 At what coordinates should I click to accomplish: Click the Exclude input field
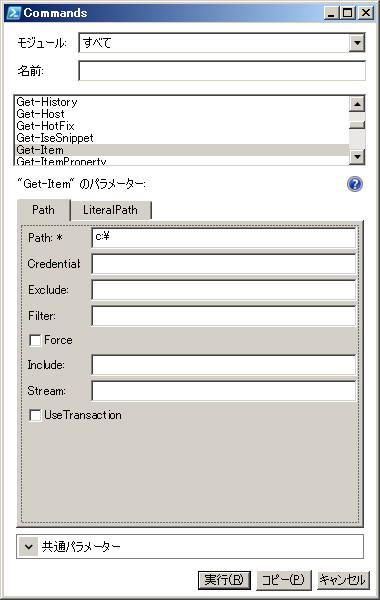pyautogui.click(x=224, y=290)
